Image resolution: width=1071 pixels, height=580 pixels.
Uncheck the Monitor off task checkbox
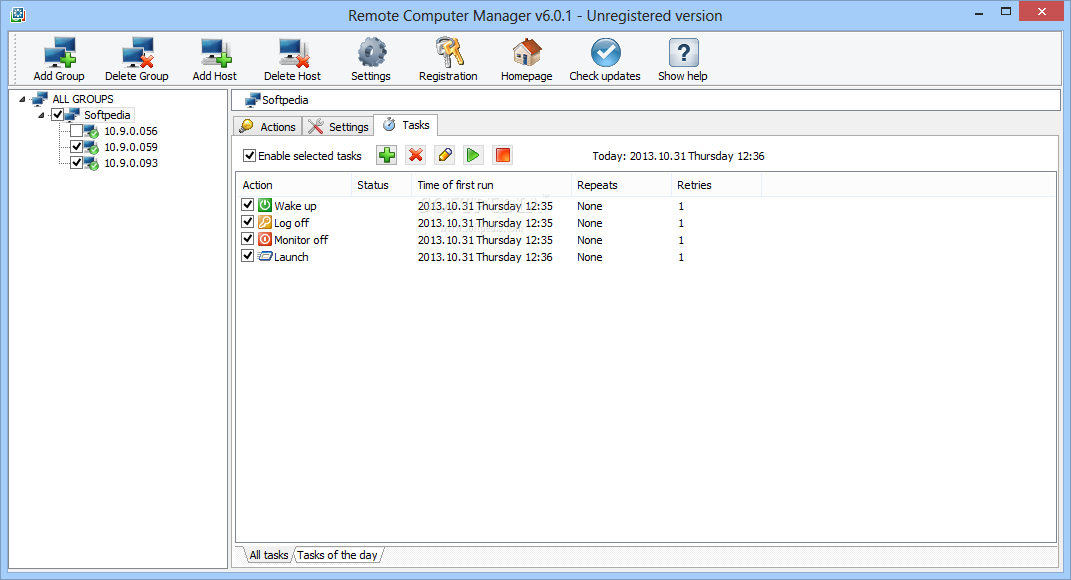248,238
